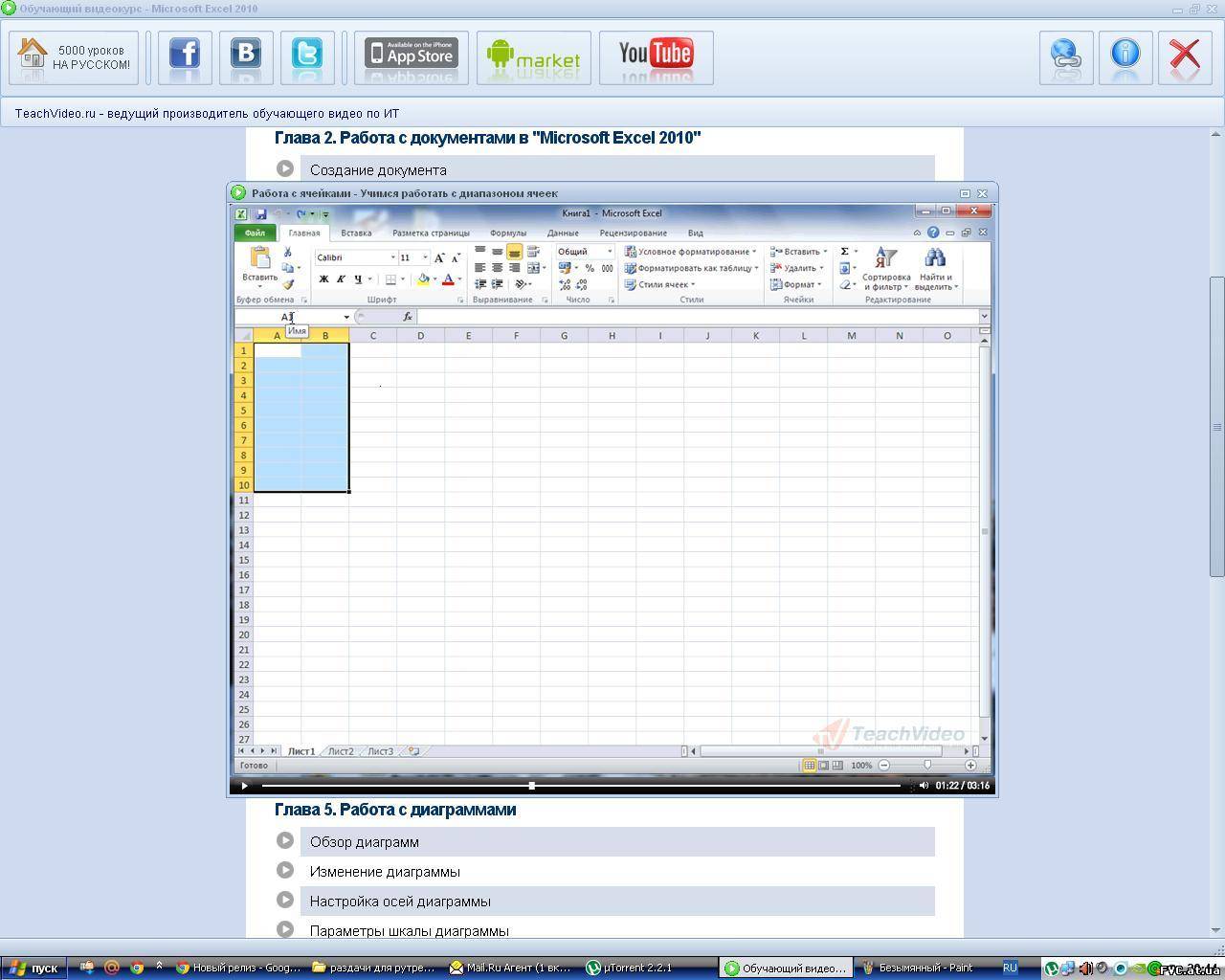Open Условное форматирование dropdown

point(690,252)
